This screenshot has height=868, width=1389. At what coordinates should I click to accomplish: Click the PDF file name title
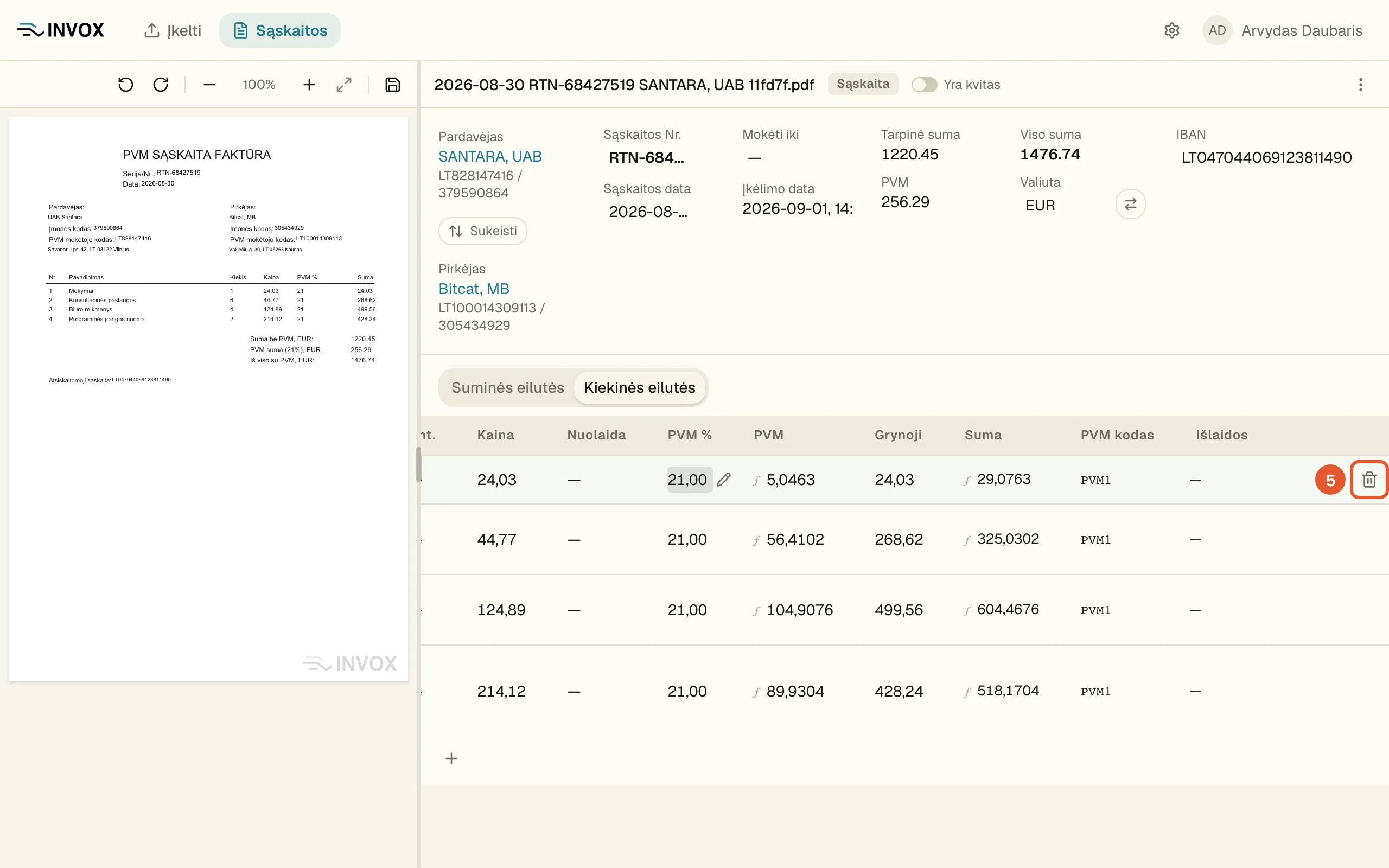click(x=624, y=85)
